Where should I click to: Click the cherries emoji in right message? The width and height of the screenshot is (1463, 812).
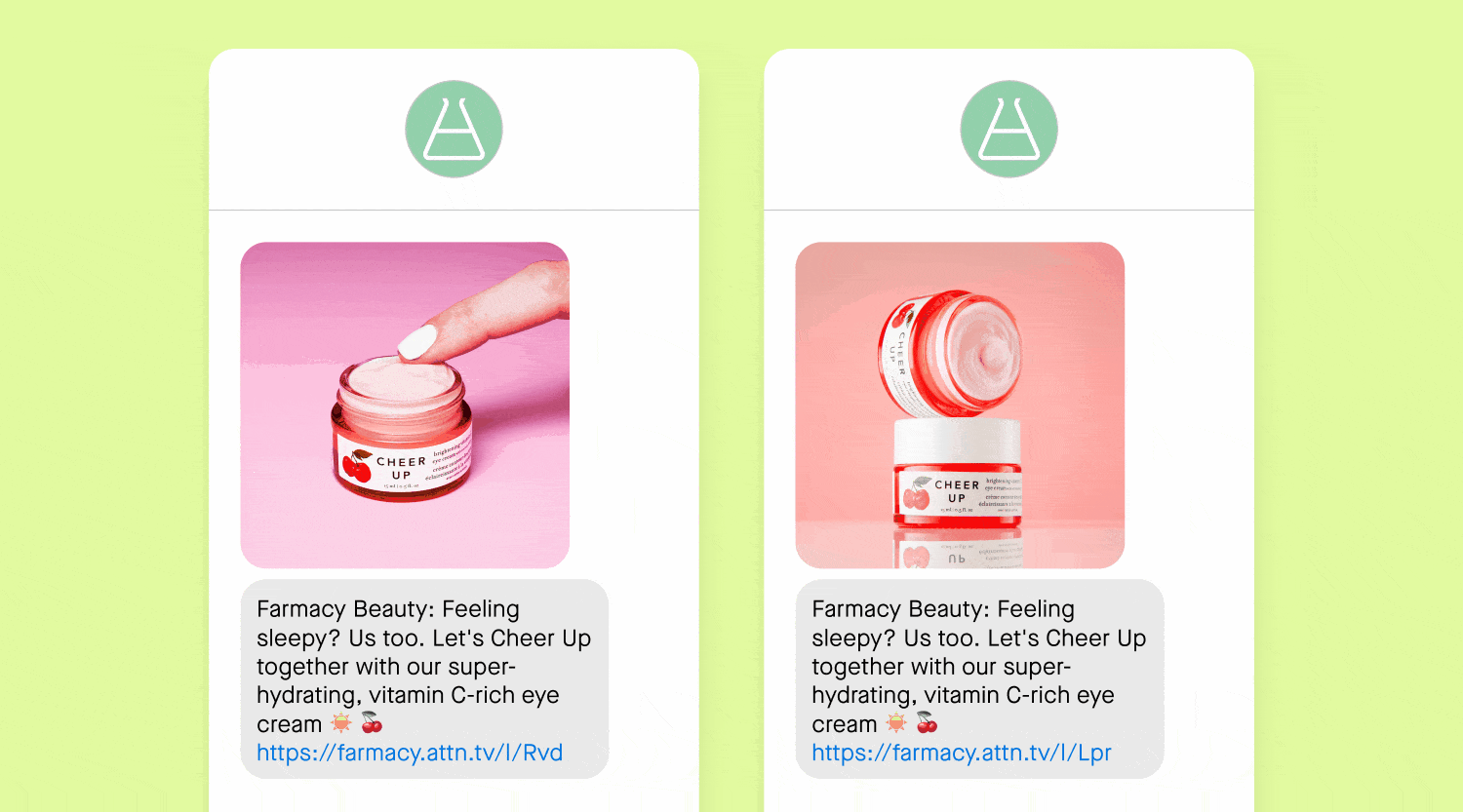point(927,723)
